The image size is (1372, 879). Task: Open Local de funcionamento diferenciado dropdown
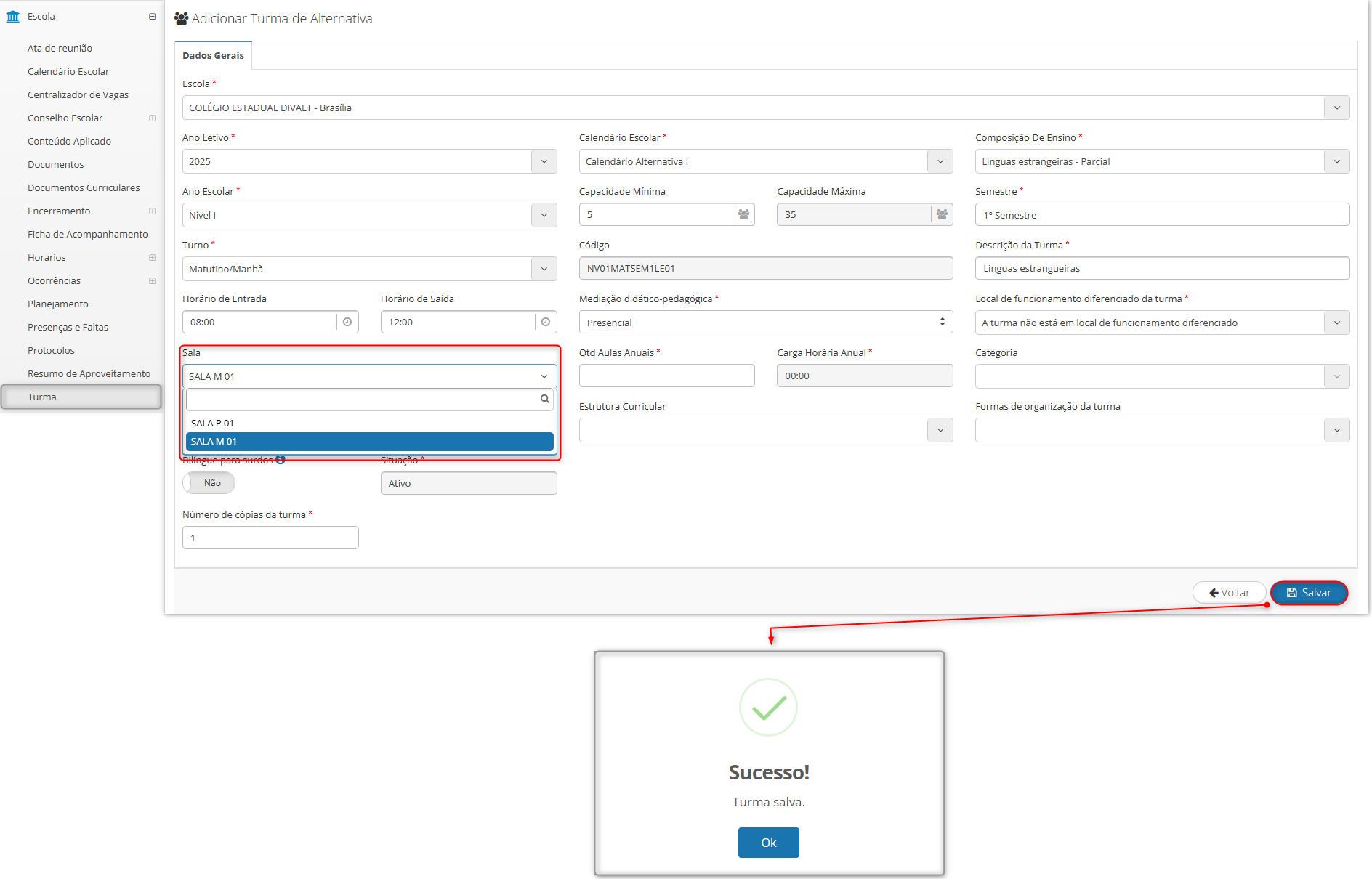tap(1162, 323)
